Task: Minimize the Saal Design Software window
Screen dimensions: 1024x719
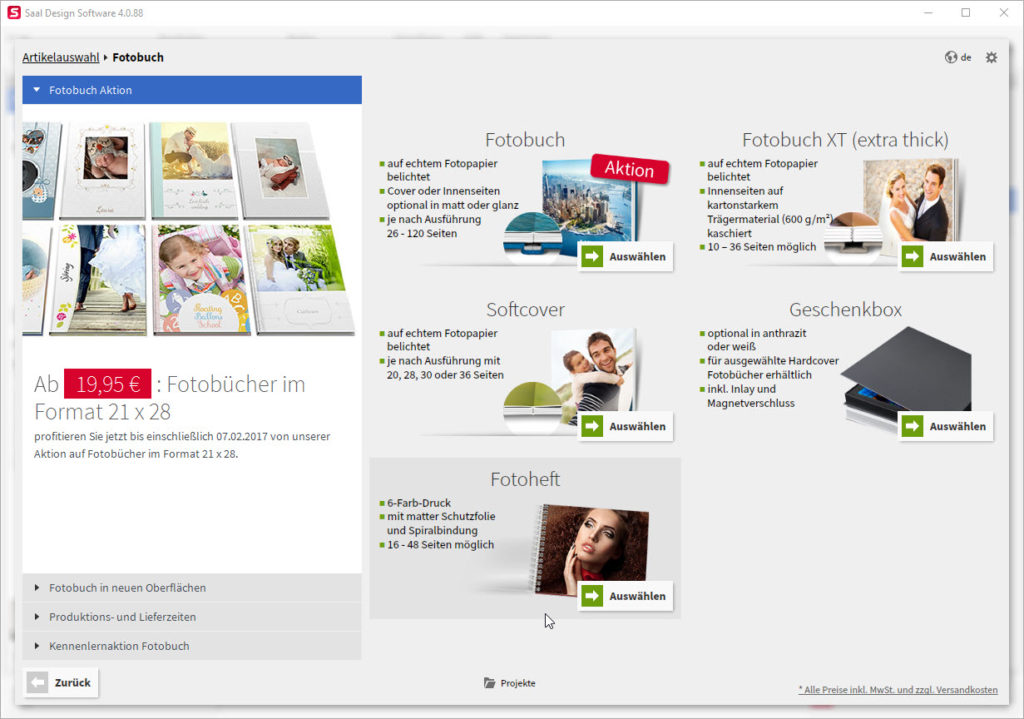Action: [x=928, y=12]
